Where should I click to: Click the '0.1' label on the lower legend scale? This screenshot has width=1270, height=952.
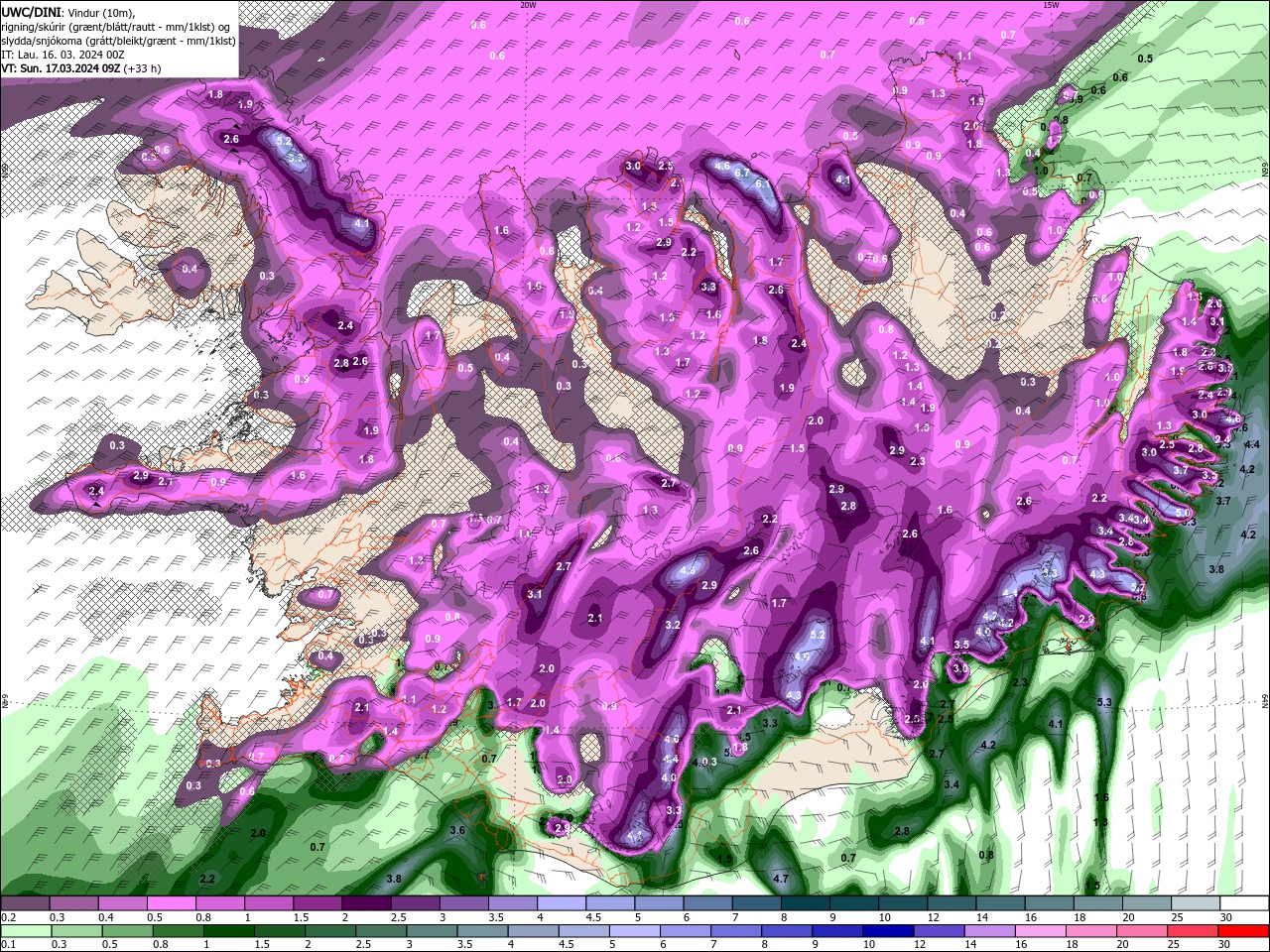8,945
